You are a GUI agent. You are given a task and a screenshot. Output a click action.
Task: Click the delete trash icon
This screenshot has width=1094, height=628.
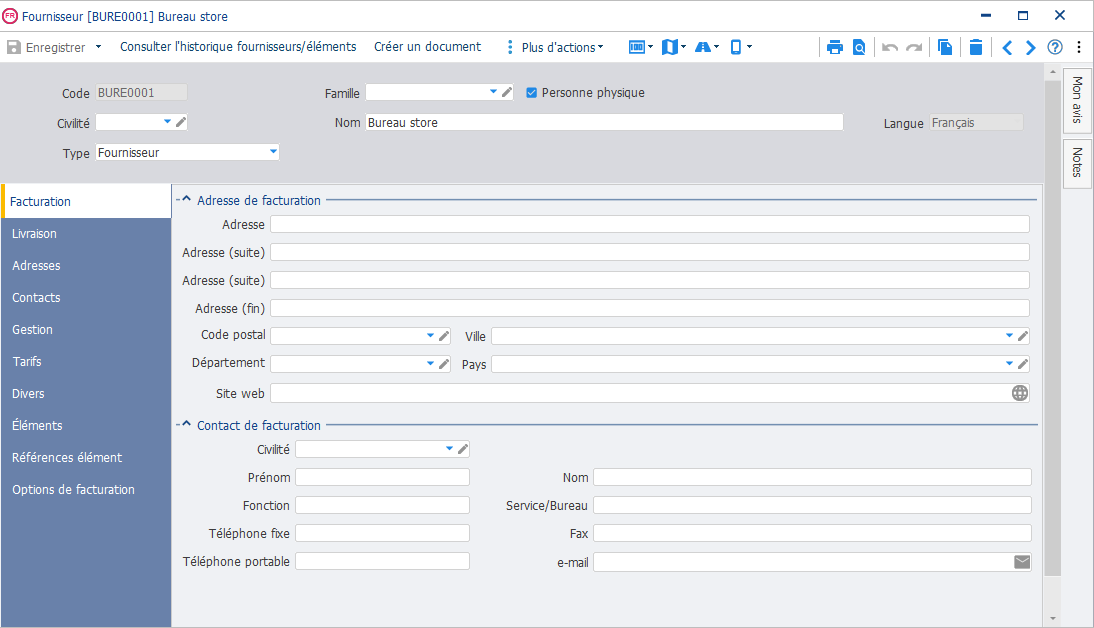(976, 47)
